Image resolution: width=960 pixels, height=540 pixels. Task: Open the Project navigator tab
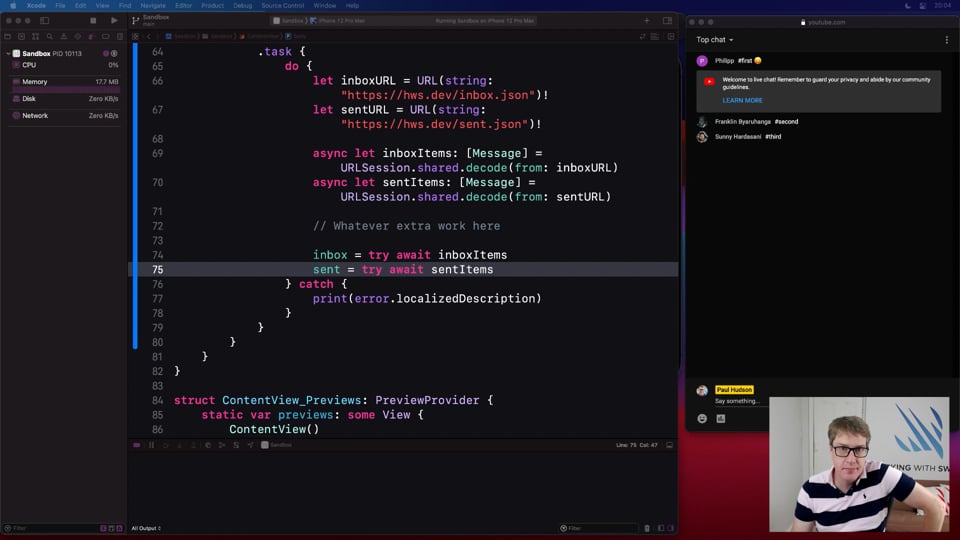point(7,37)
